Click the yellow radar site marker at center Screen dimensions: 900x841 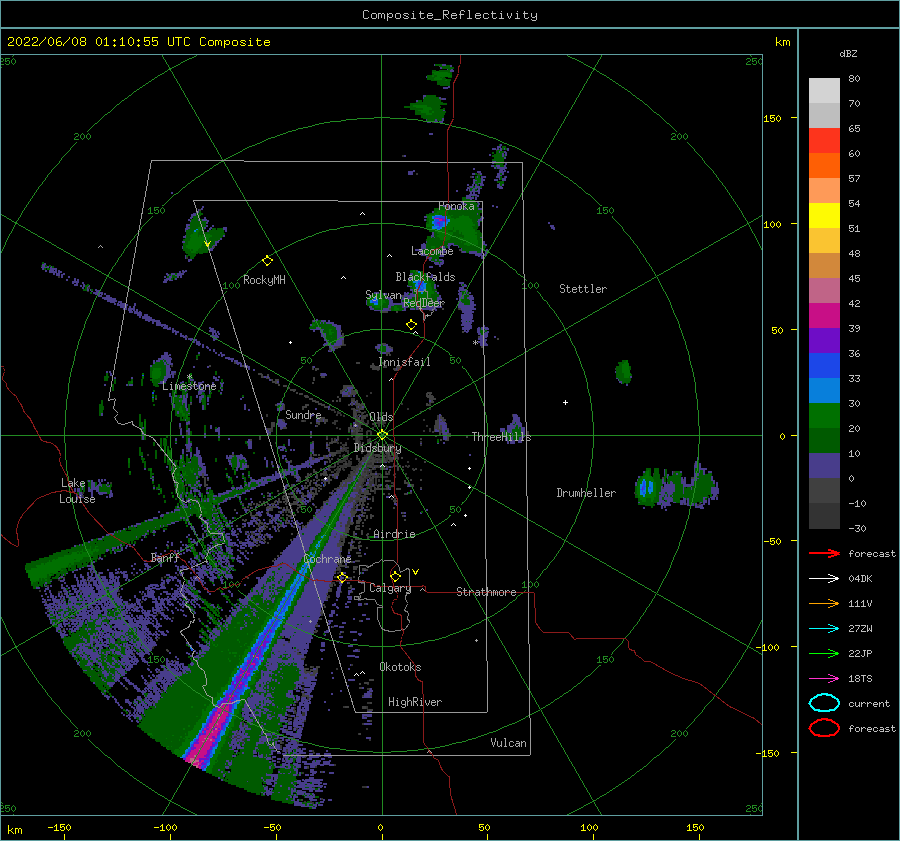coord(382,435)
